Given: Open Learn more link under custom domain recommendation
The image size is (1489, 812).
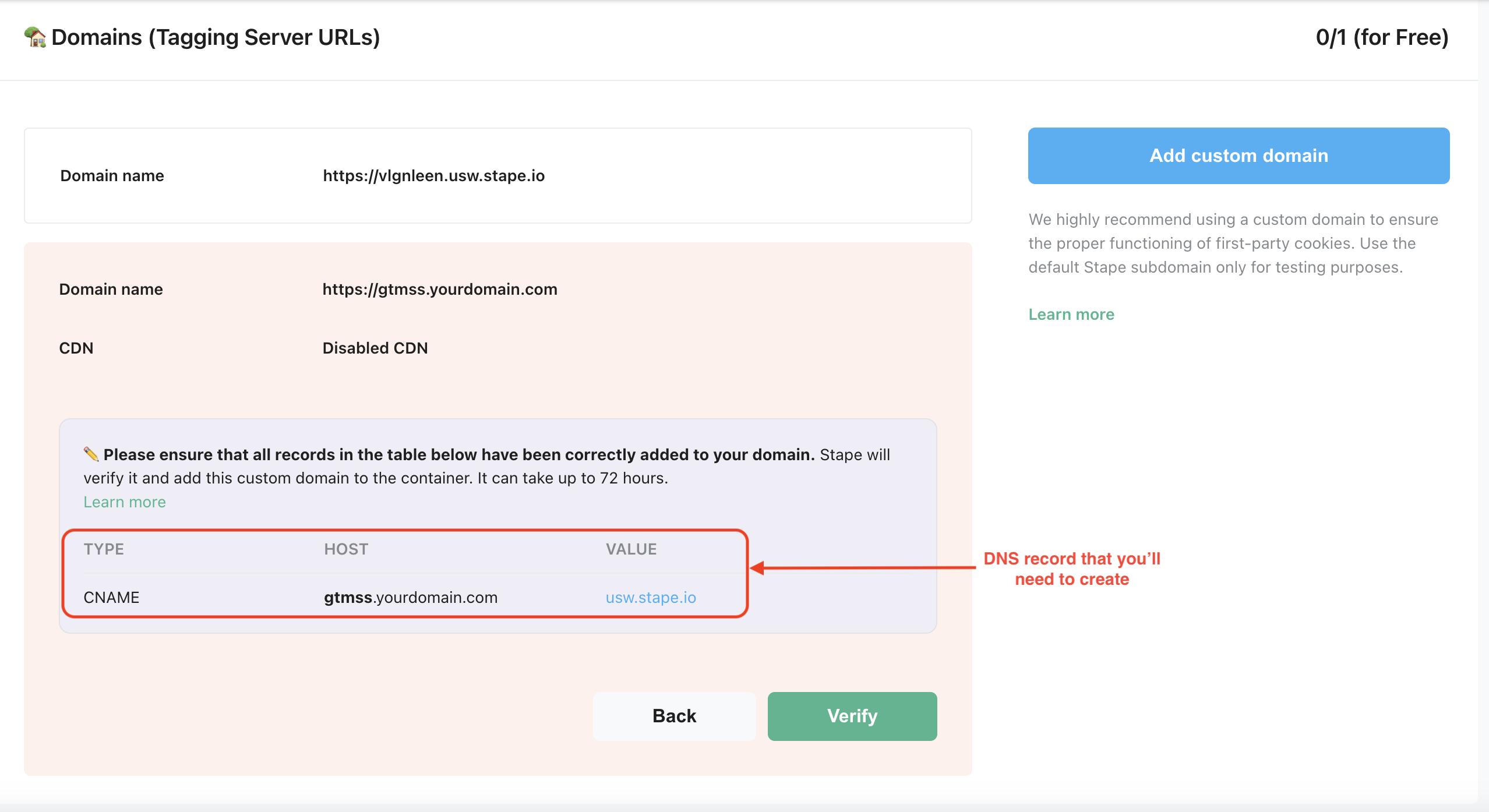Looking at the screenshot, I should click(x=1071, y=315).
